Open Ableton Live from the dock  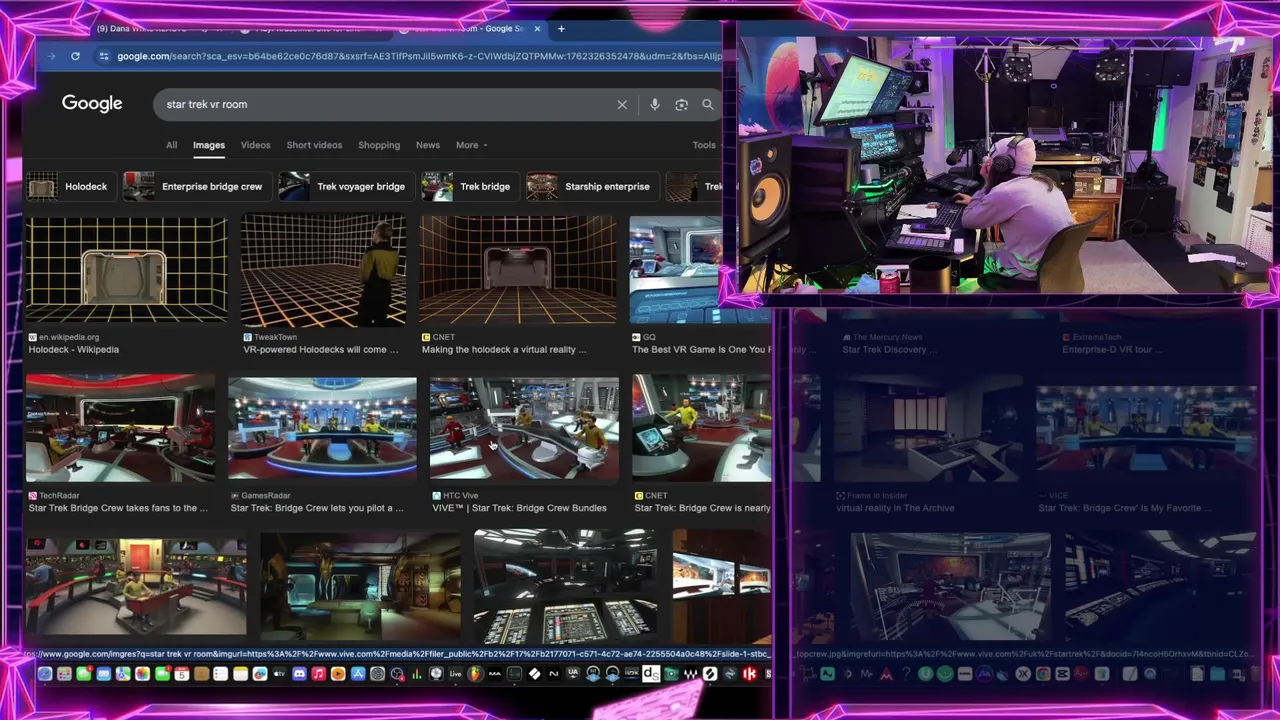tap(456, 674)
